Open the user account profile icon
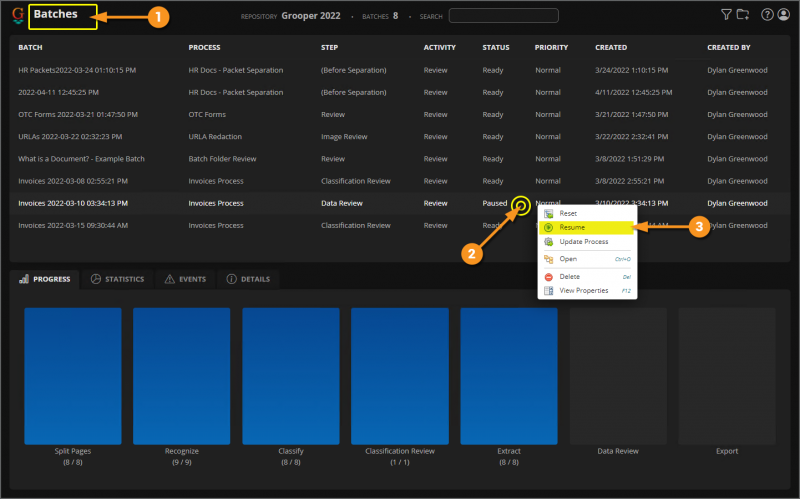The image size is (800, 499). (x=782, y=15)
